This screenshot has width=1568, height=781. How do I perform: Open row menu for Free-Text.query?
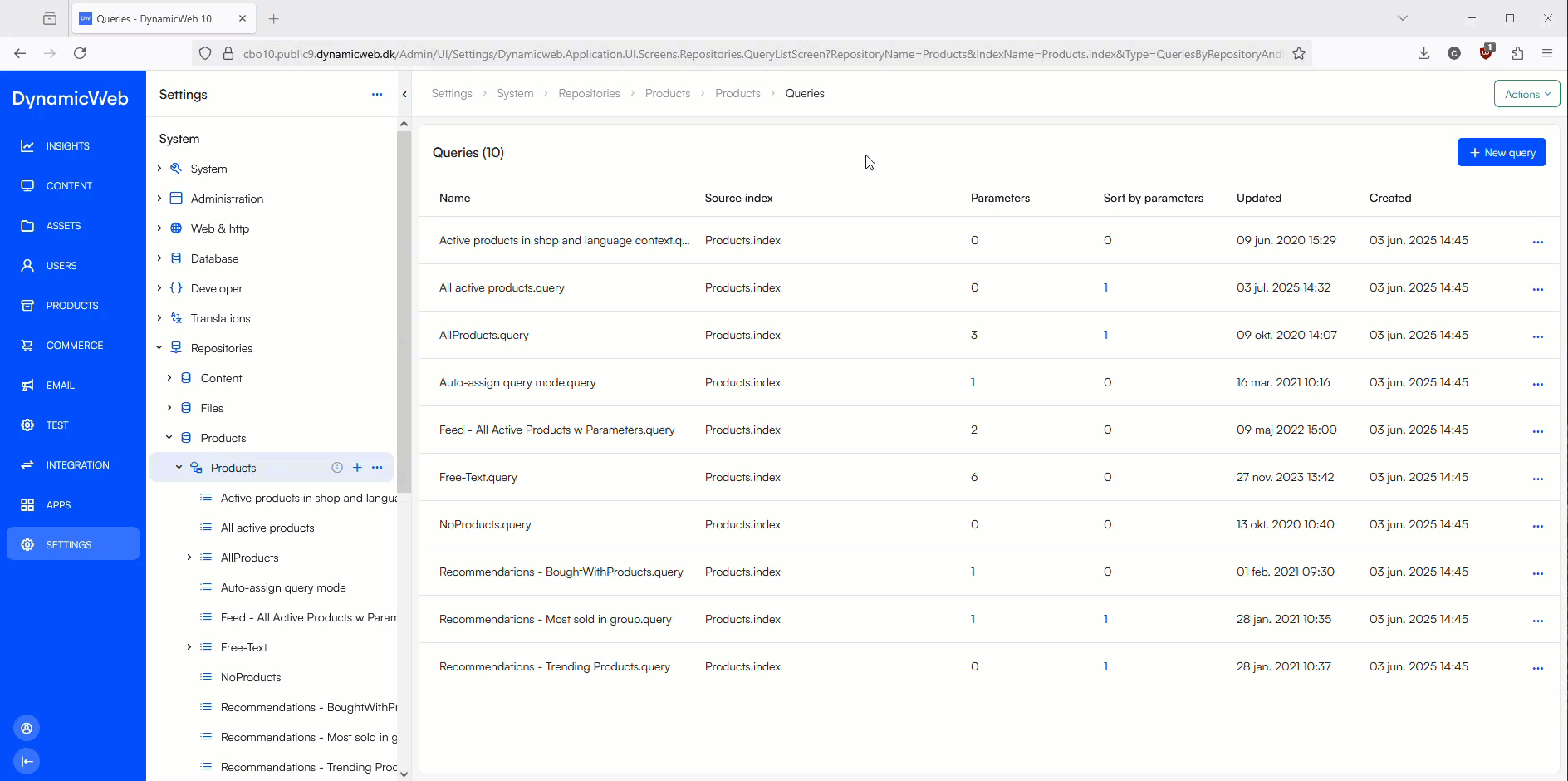(1537, 478)
